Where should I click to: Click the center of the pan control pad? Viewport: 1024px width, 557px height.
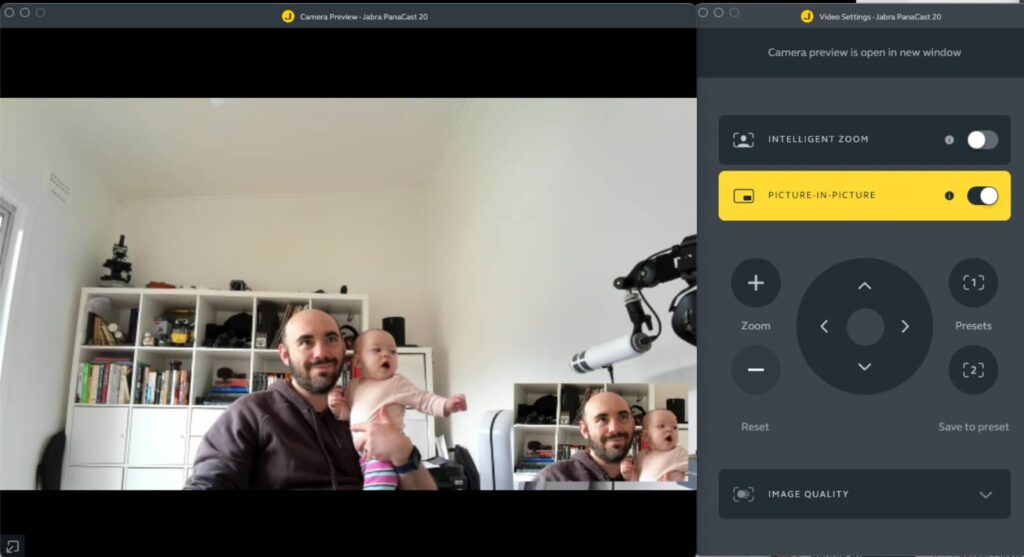point(865,327)
